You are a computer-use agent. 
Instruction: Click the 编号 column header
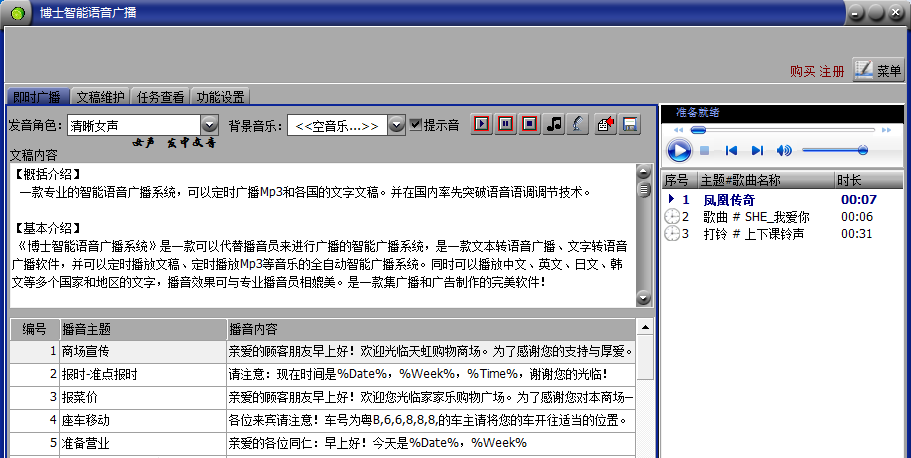click(35, 330)
